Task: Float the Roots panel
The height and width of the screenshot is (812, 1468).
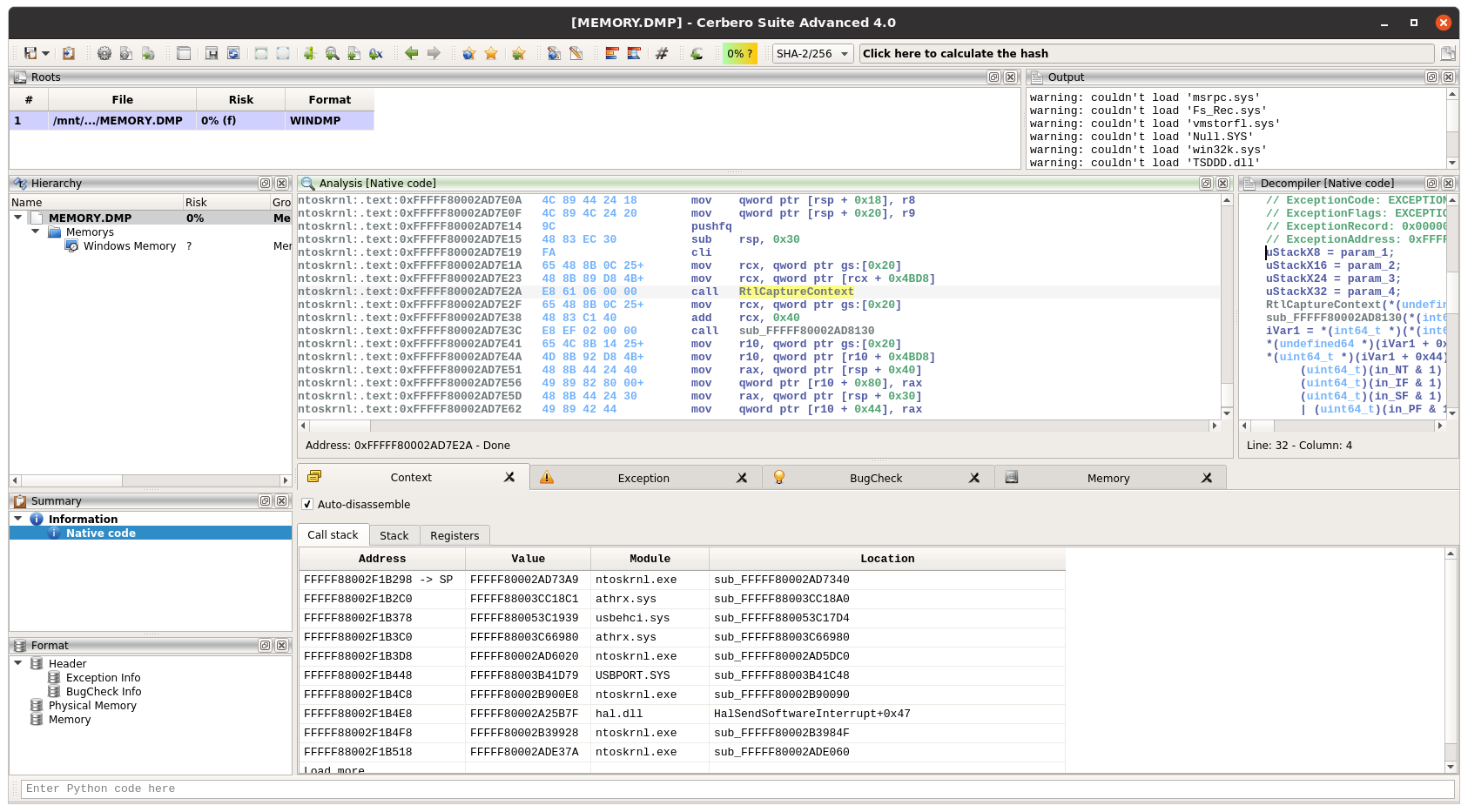Action: click(993, 77)
